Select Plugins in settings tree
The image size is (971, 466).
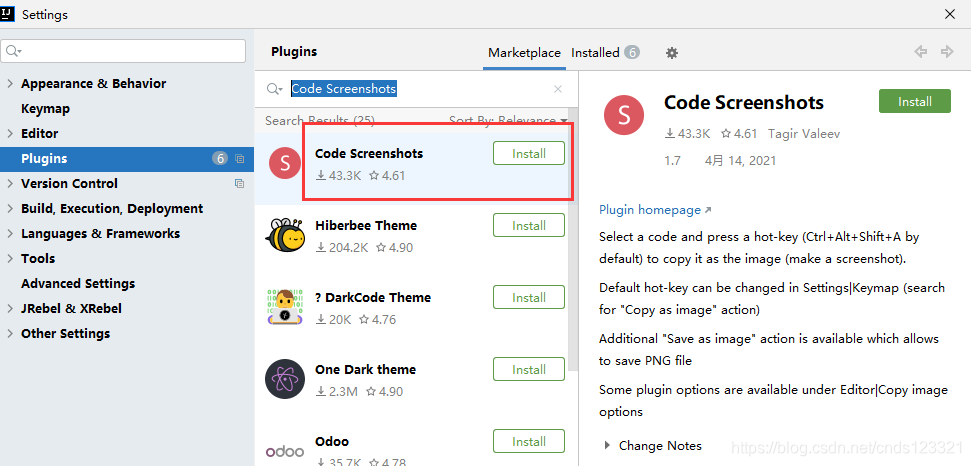tap(127, 159)
